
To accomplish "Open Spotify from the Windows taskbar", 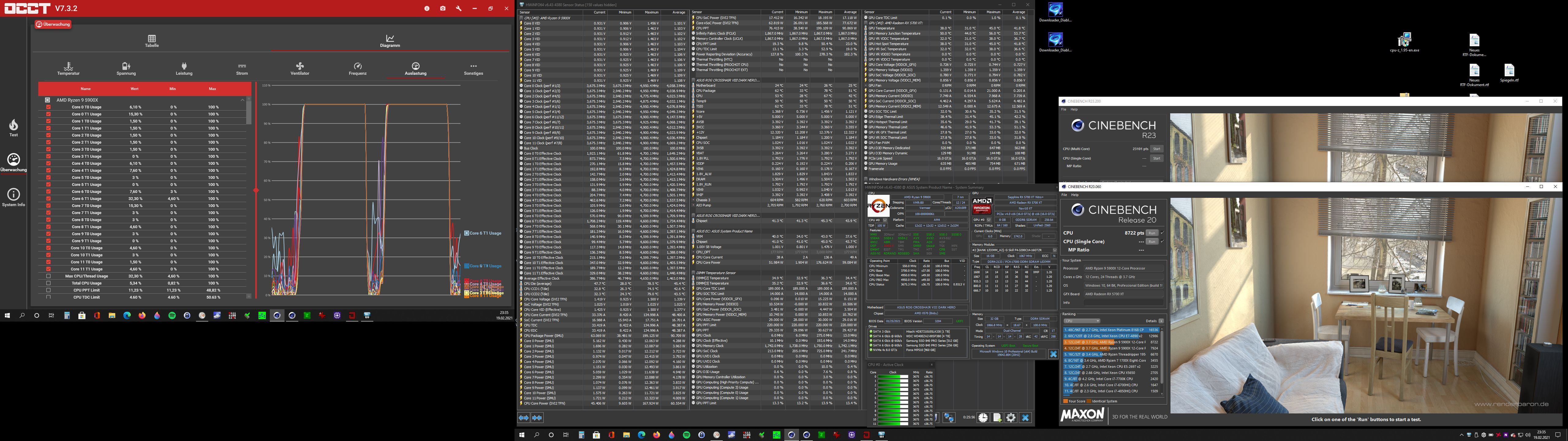I will pos(171,315).
